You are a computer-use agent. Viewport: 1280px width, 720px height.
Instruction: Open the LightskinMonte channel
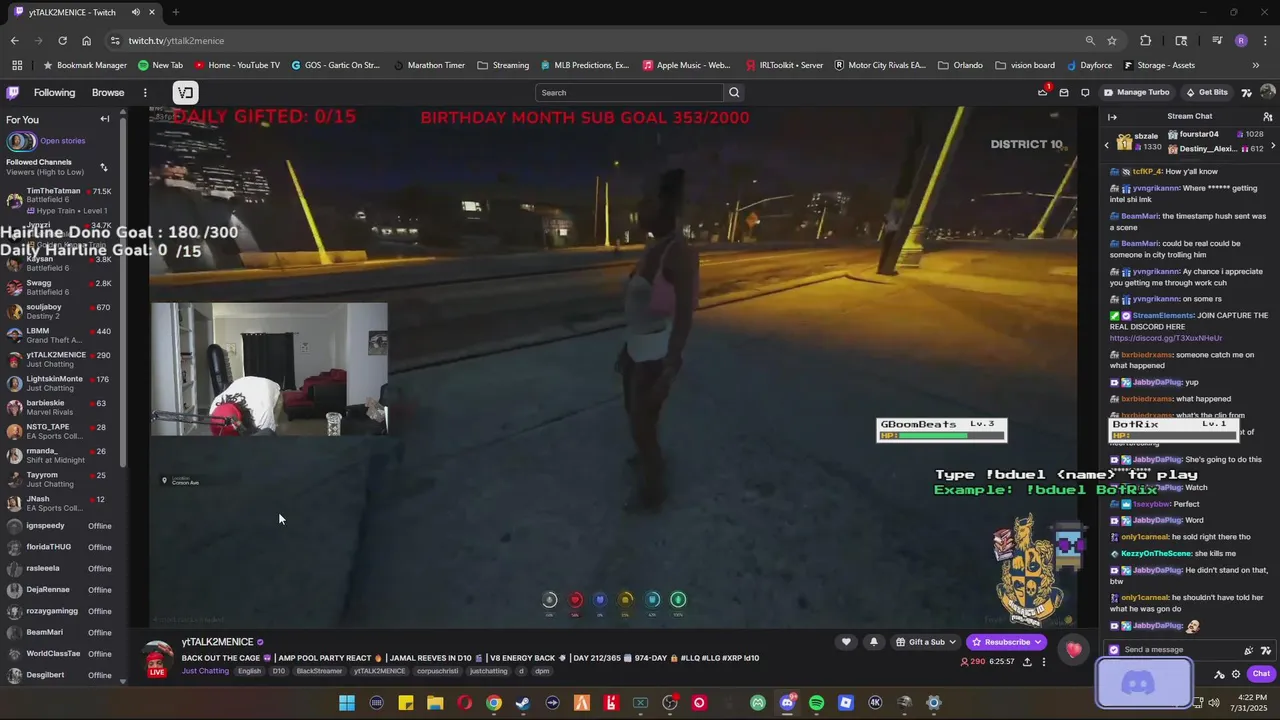point(60,383)
